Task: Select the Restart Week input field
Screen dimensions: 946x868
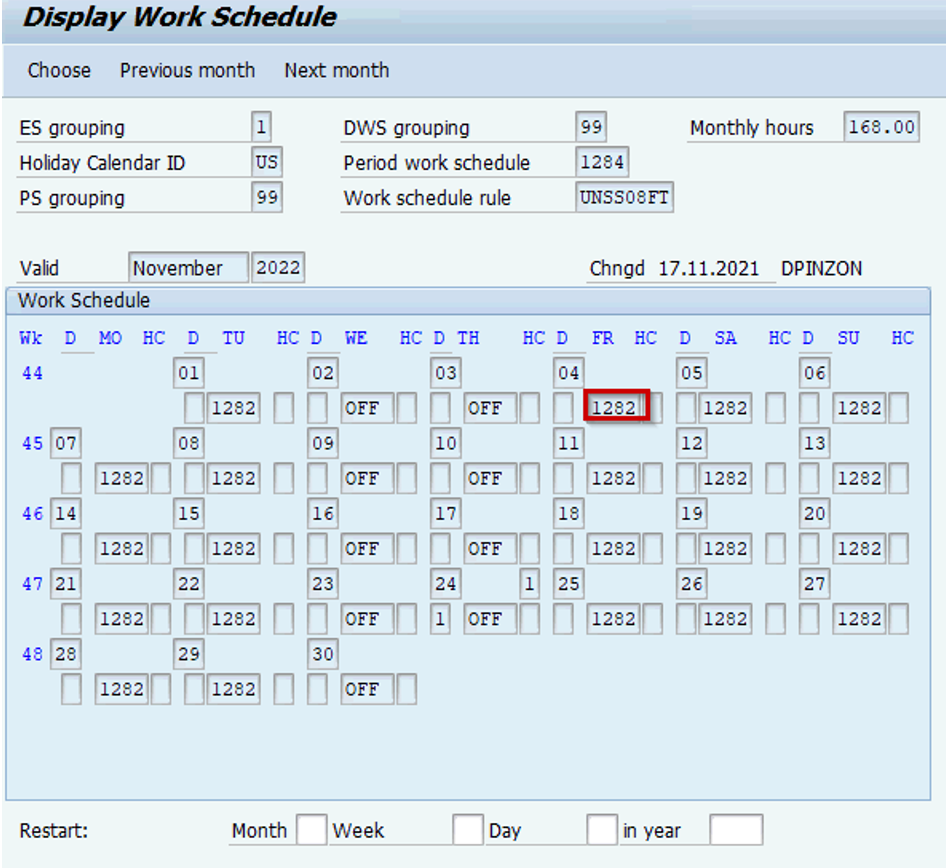Action: pos(468,830)
